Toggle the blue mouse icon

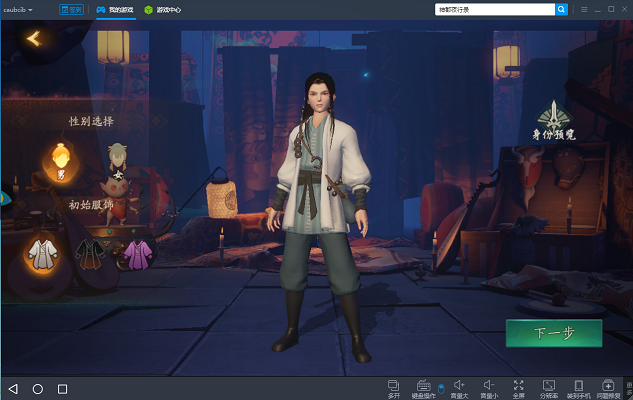pyautogui.click(x=441, y=389)
